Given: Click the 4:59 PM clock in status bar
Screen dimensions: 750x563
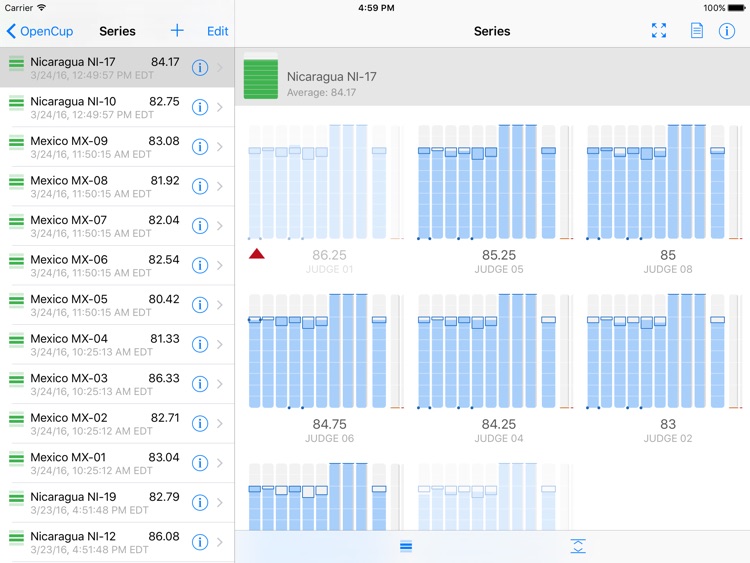Looking at the screenshot, I should 376,8.
